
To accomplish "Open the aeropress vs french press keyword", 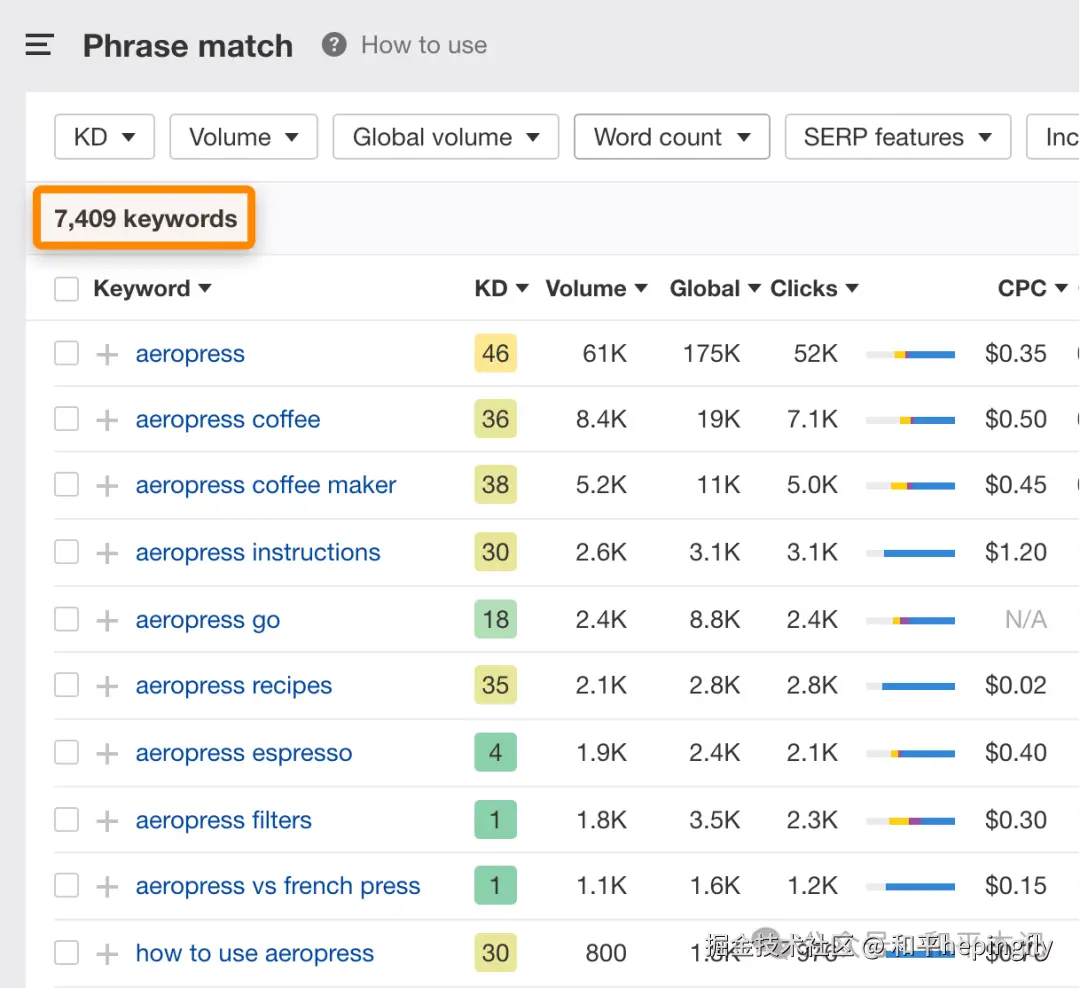I will click(x=278, y=886).
